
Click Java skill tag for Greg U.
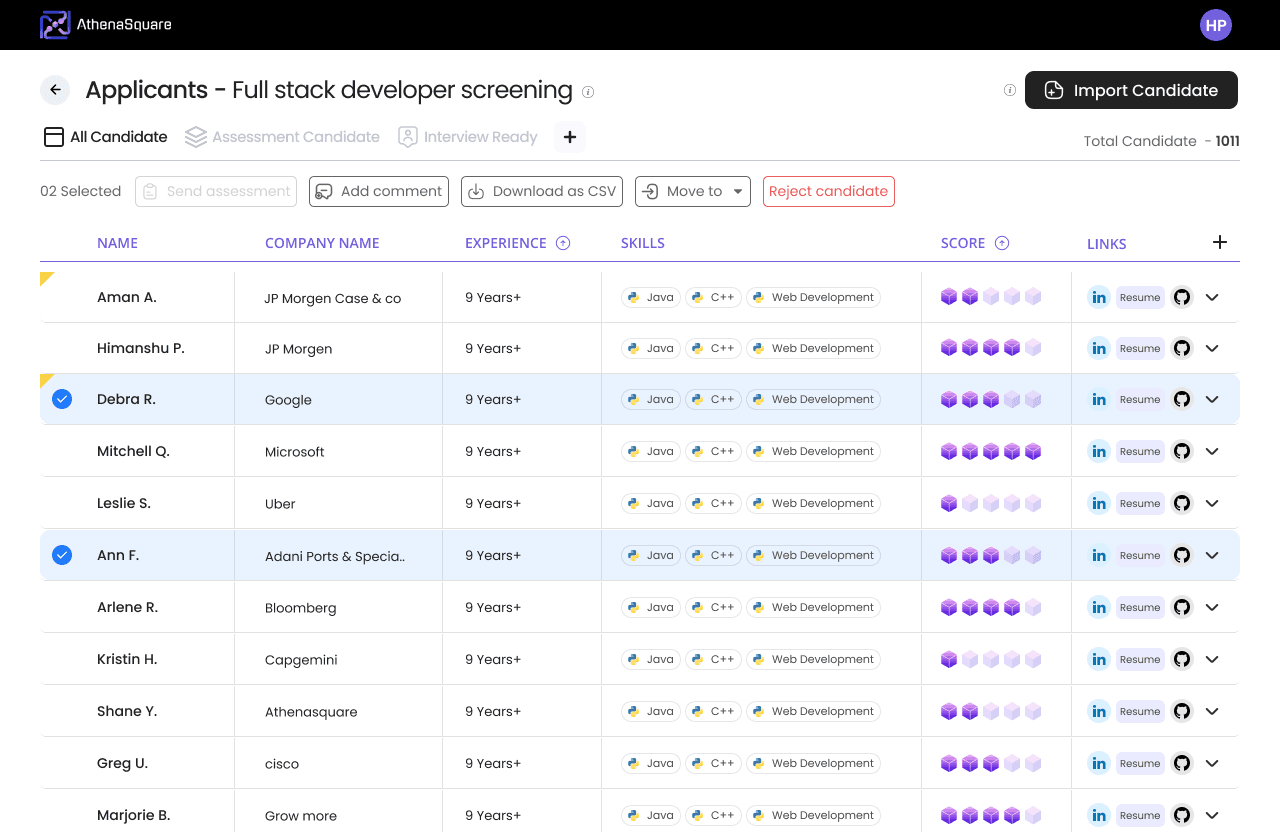click(651, 763)
